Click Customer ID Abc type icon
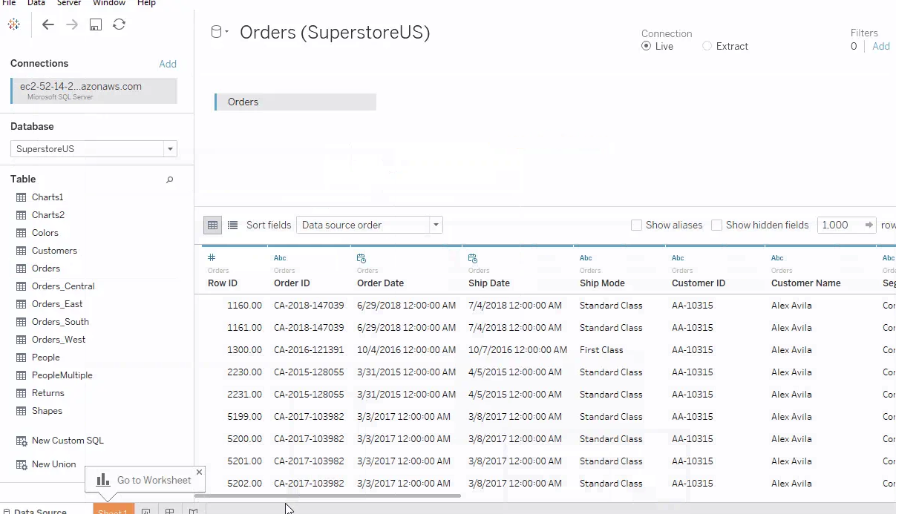Screen dimensions: 919x524 [x=678, y=258]
